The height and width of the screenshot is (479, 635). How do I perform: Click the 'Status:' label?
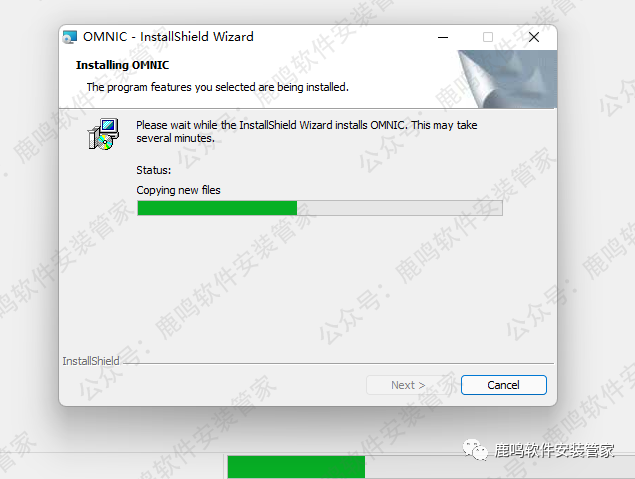coord(153,170)
